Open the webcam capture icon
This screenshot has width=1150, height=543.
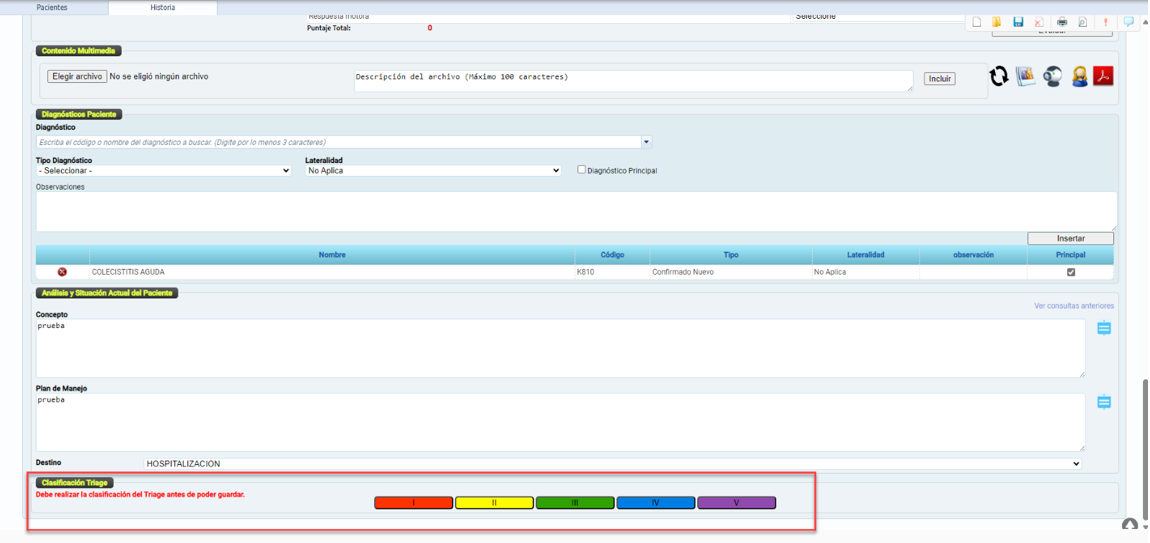pos(1052,77)
